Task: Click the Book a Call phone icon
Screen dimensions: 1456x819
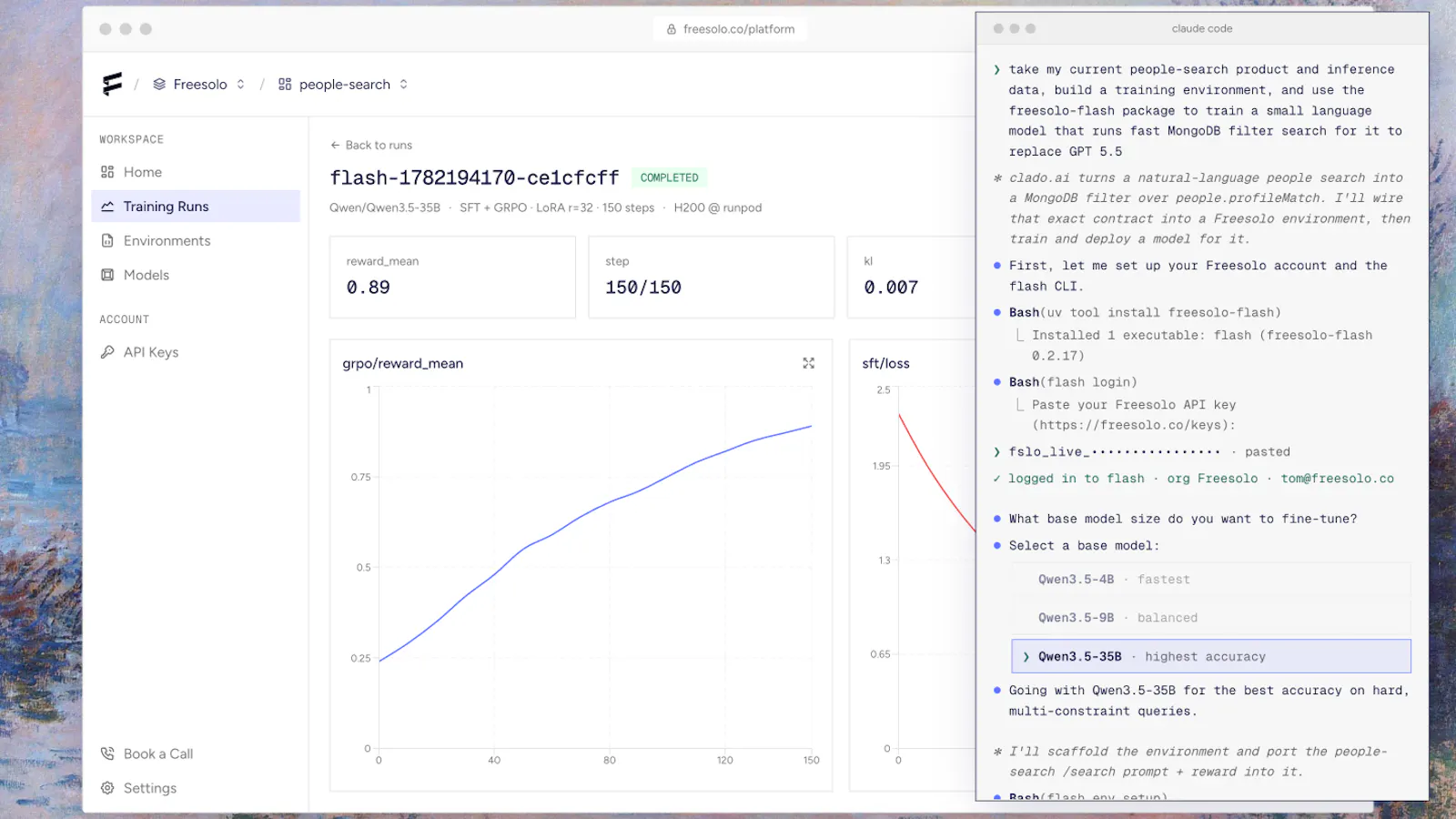Action: (x=107, y=753)
